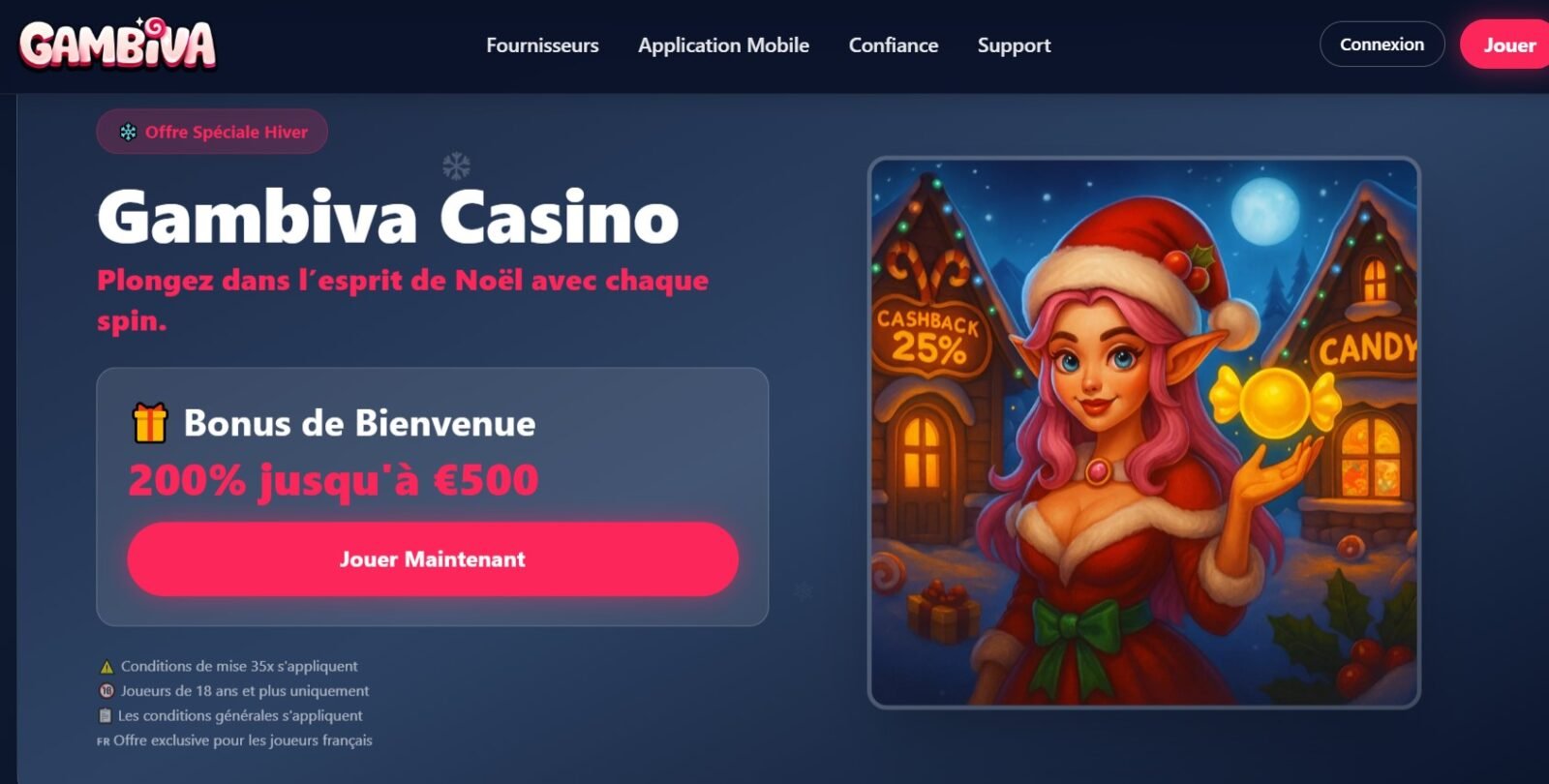The height and width of the screenshot is (784, 1549).
Task: Click the 200% jusqu'à €500 bonus text
Action: pos(333,480)
